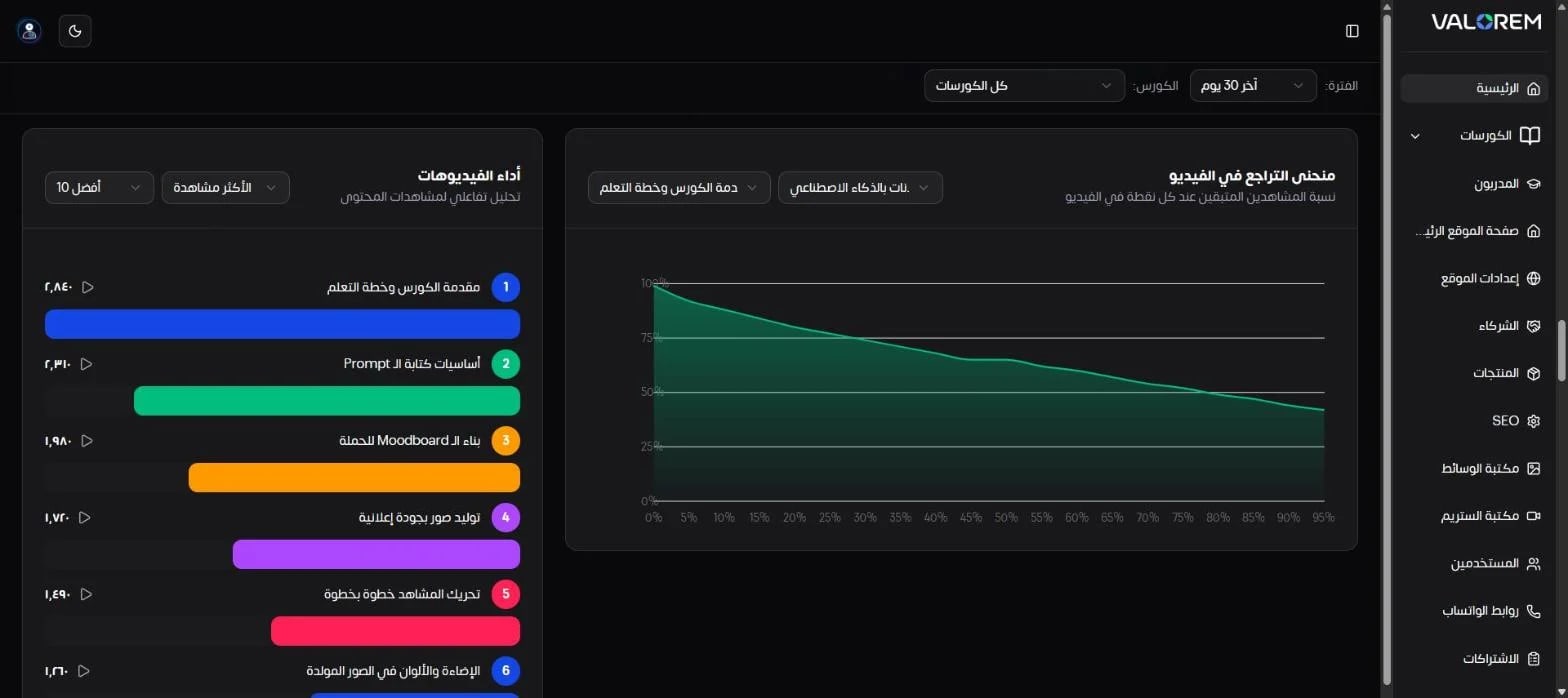Click video title توليد صور بجودة إعلانية
The image size is (1568, 698).
coord(420,517)
